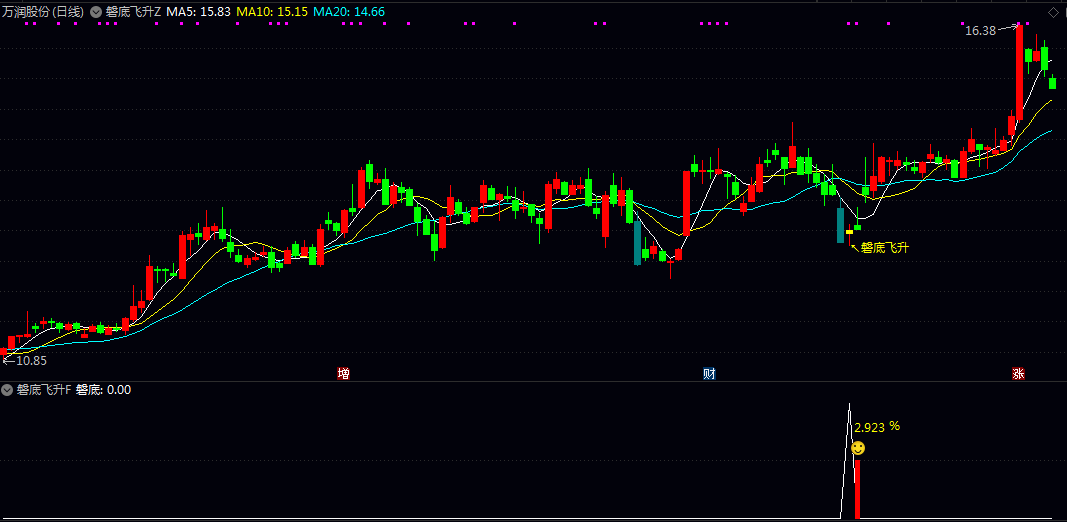Open the 磐底飞升F sub-indicator dropdown arrow
1067x522 pixels.
click(7, 390)
